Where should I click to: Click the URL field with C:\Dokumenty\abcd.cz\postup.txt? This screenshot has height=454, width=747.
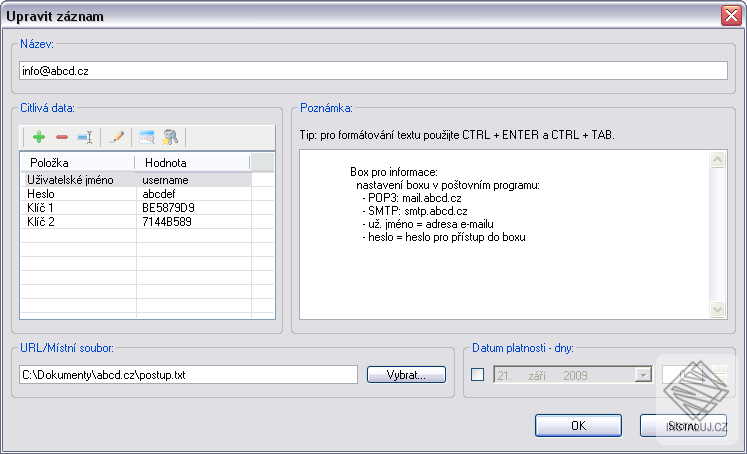point(188,375)
